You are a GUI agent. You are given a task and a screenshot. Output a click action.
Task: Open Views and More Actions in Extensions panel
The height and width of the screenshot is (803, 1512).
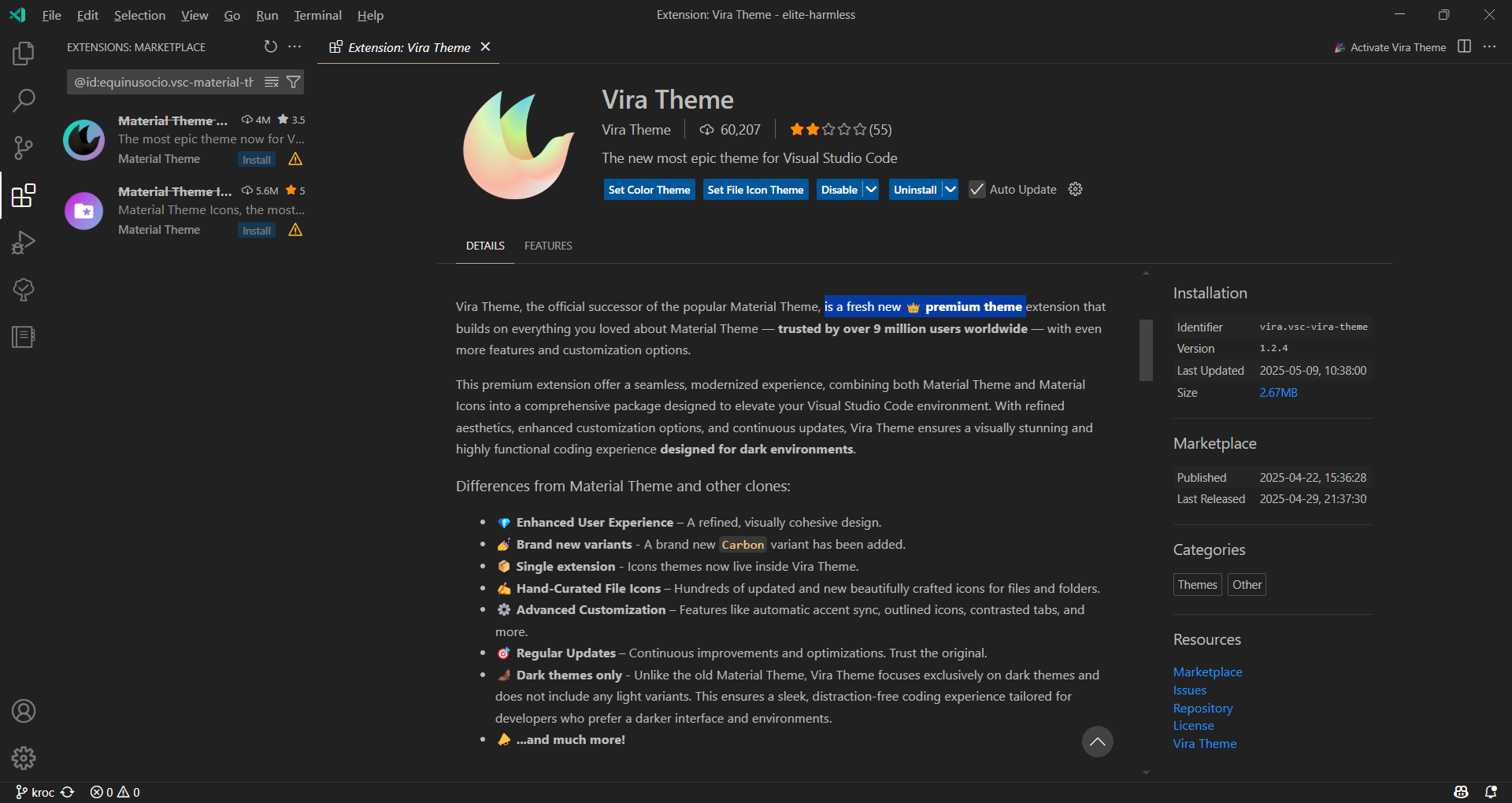click(295, 47)
